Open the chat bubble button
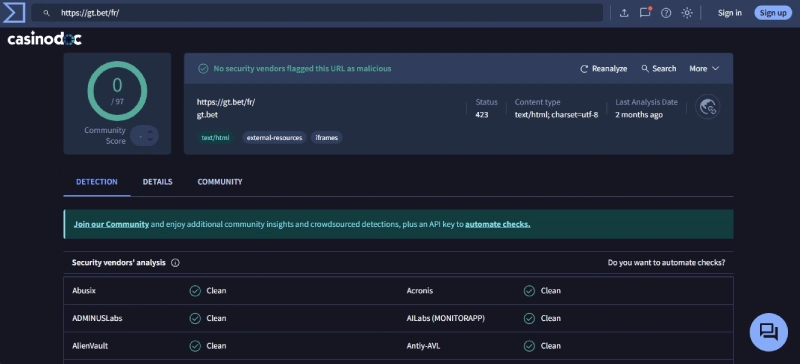Image resolution: width=800 pixels, height=364 pixels. click(x=768, y=332)
